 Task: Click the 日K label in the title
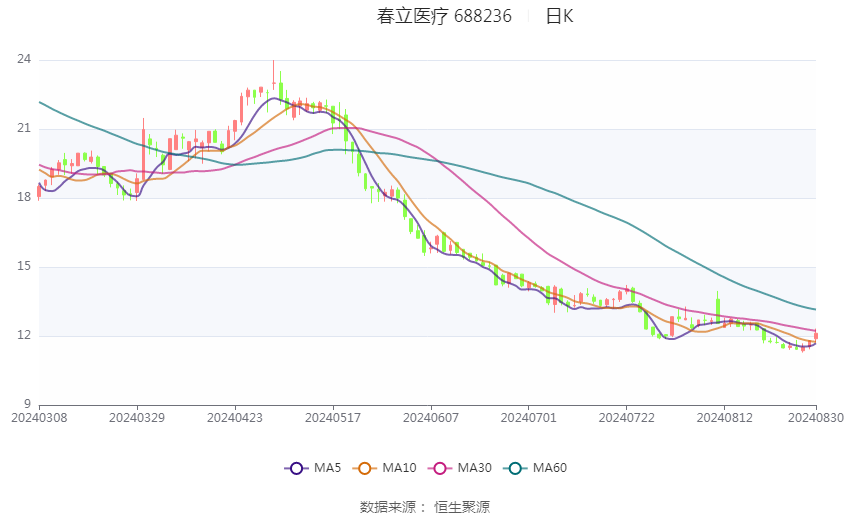(x=559, y=16)
